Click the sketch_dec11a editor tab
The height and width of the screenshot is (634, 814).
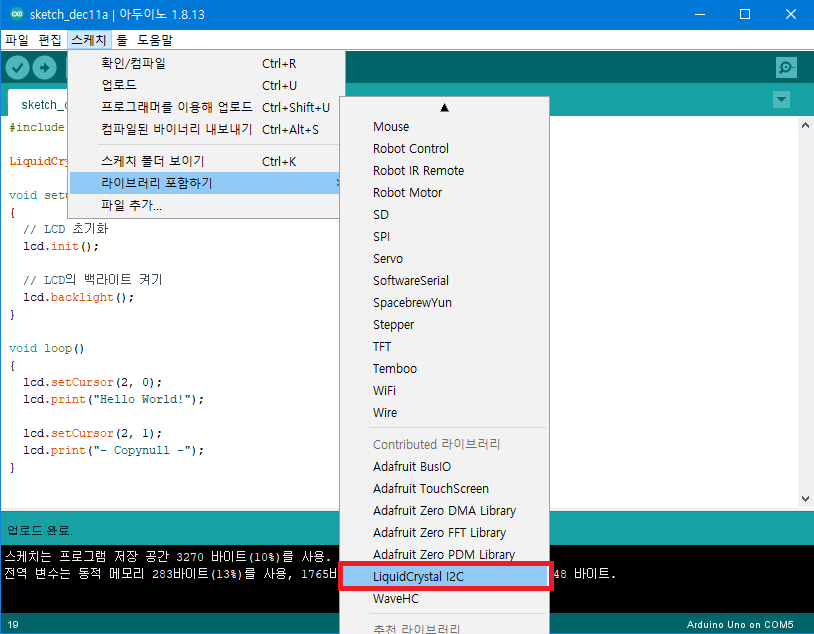[37, 103]
